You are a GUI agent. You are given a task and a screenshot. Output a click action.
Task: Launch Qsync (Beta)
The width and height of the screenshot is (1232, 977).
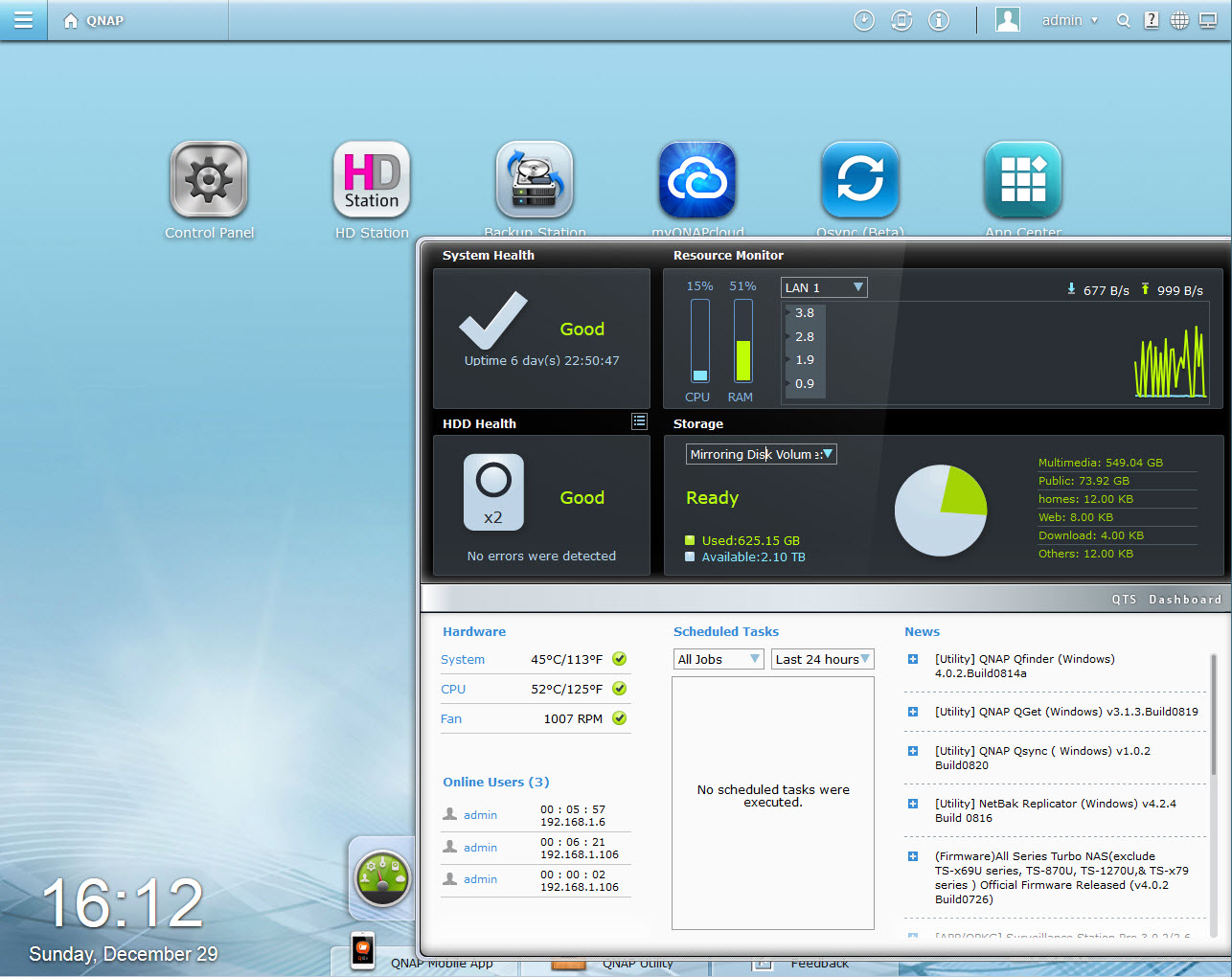860,179
